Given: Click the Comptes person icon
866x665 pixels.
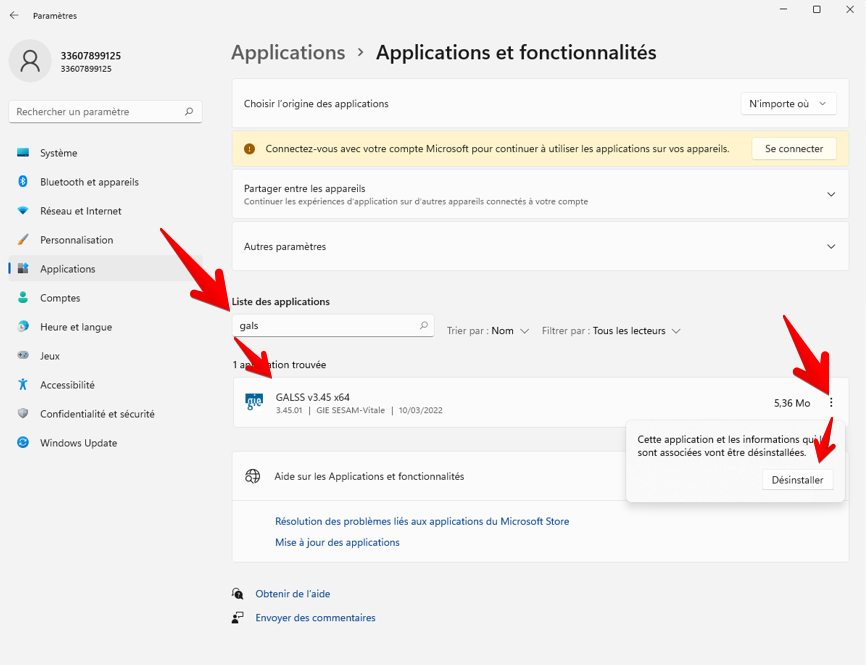Looking at the screenshot, I should pos(23,297).
